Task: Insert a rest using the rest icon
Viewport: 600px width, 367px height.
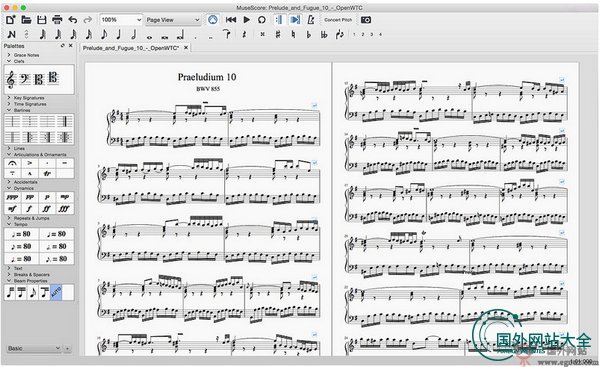Action: (x=244, y=34)
